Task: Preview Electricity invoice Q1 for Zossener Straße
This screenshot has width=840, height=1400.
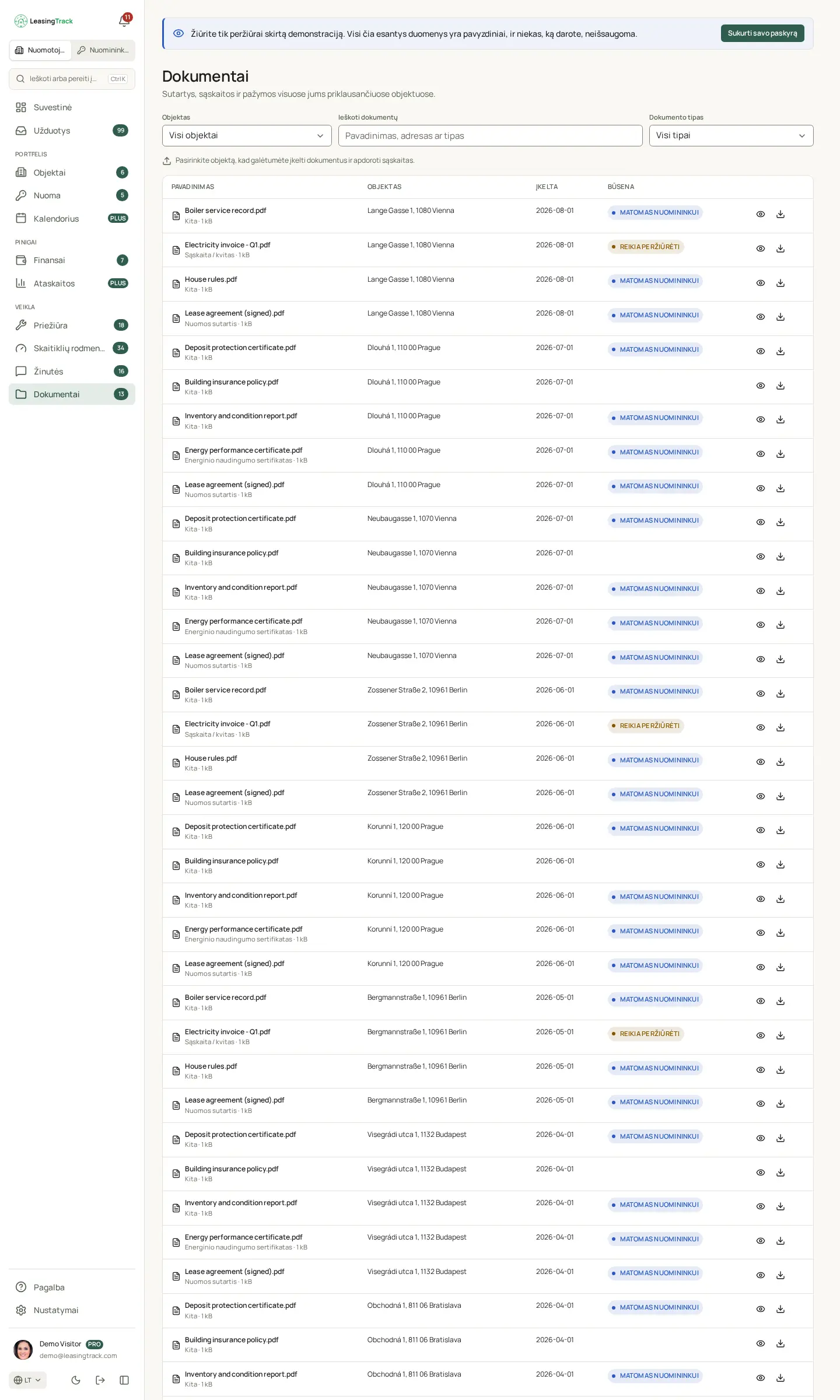Action: click(761, 728)
